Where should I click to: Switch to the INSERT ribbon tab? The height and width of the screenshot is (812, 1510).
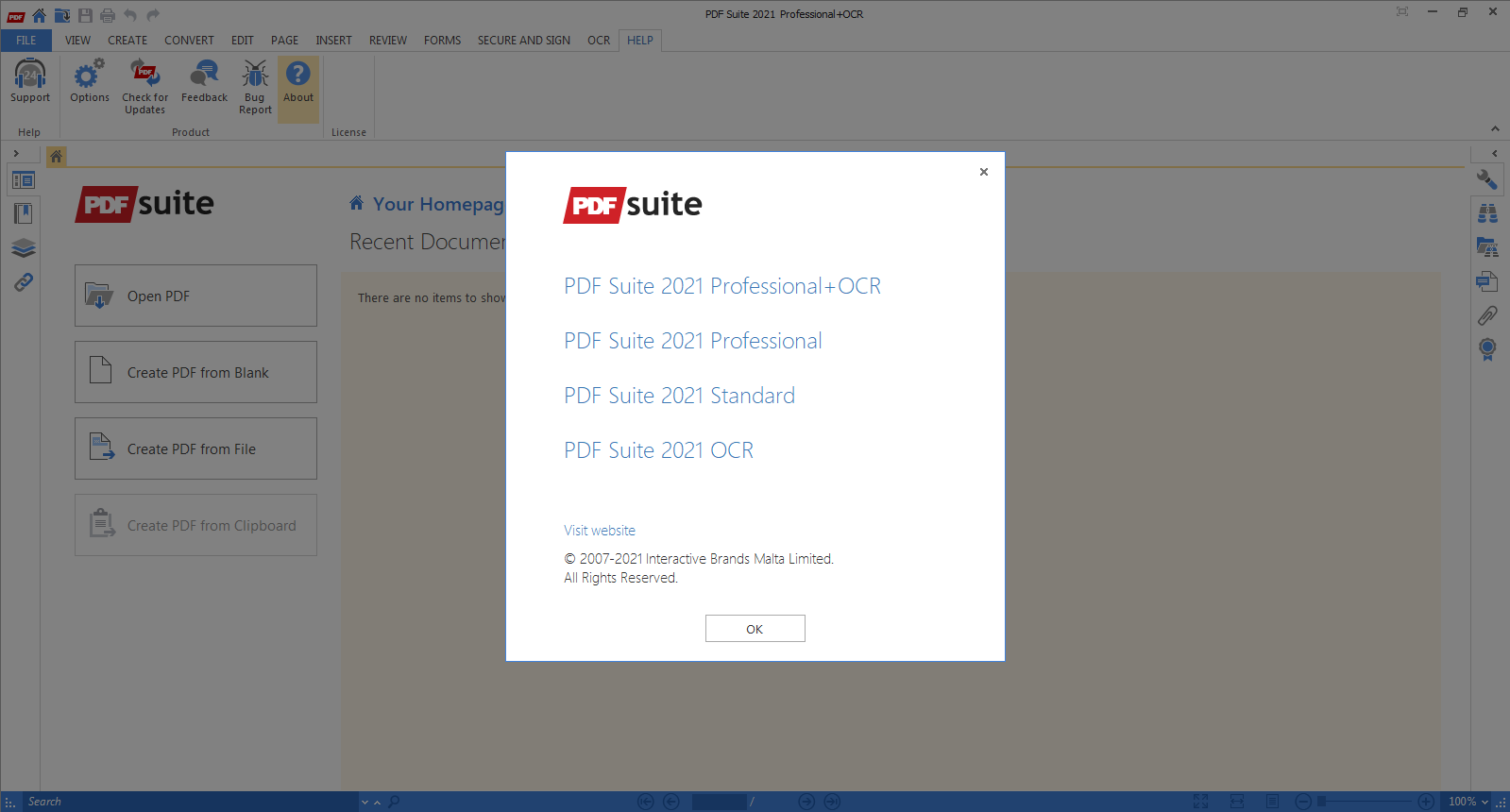[x=333, y=41]
